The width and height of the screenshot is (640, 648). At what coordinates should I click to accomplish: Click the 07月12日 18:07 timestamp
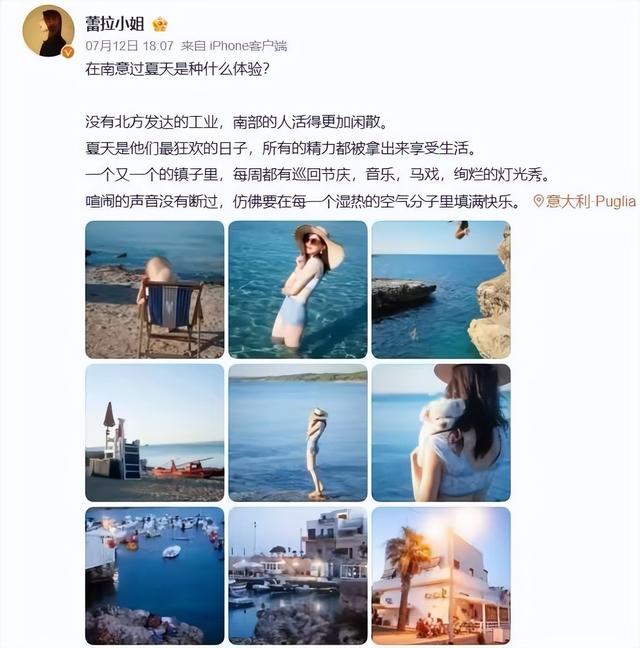pyautogui.click(x=129, y=45)
